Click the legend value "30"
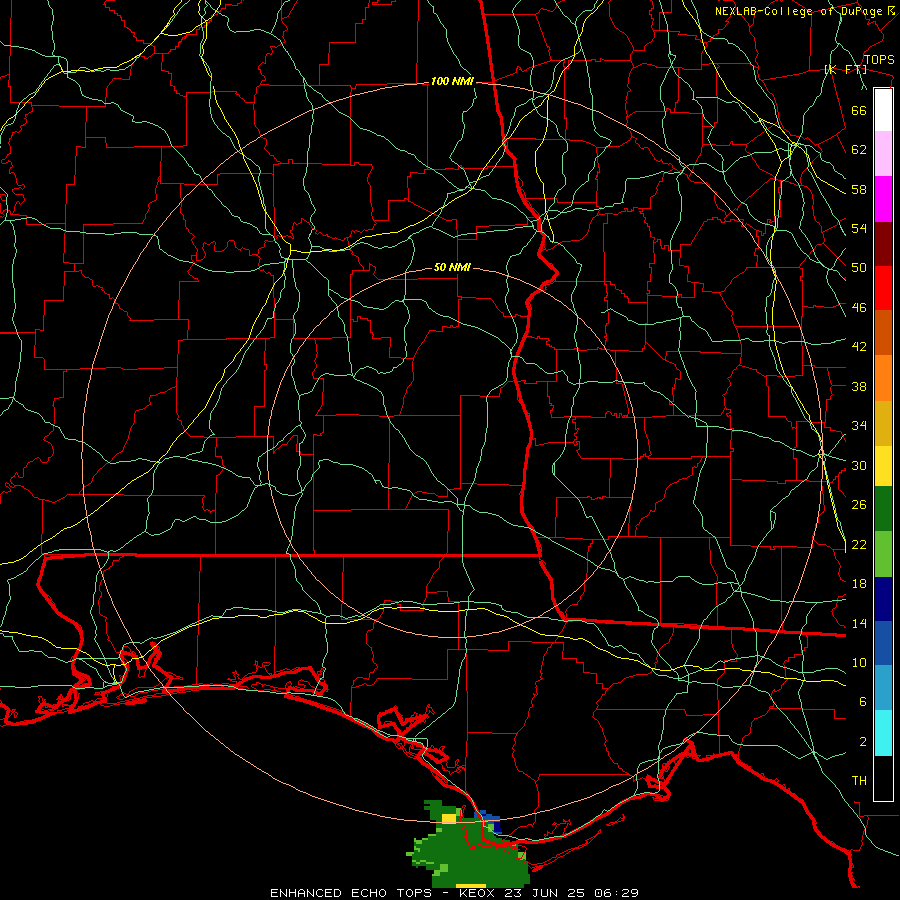 tap(859, 465)
